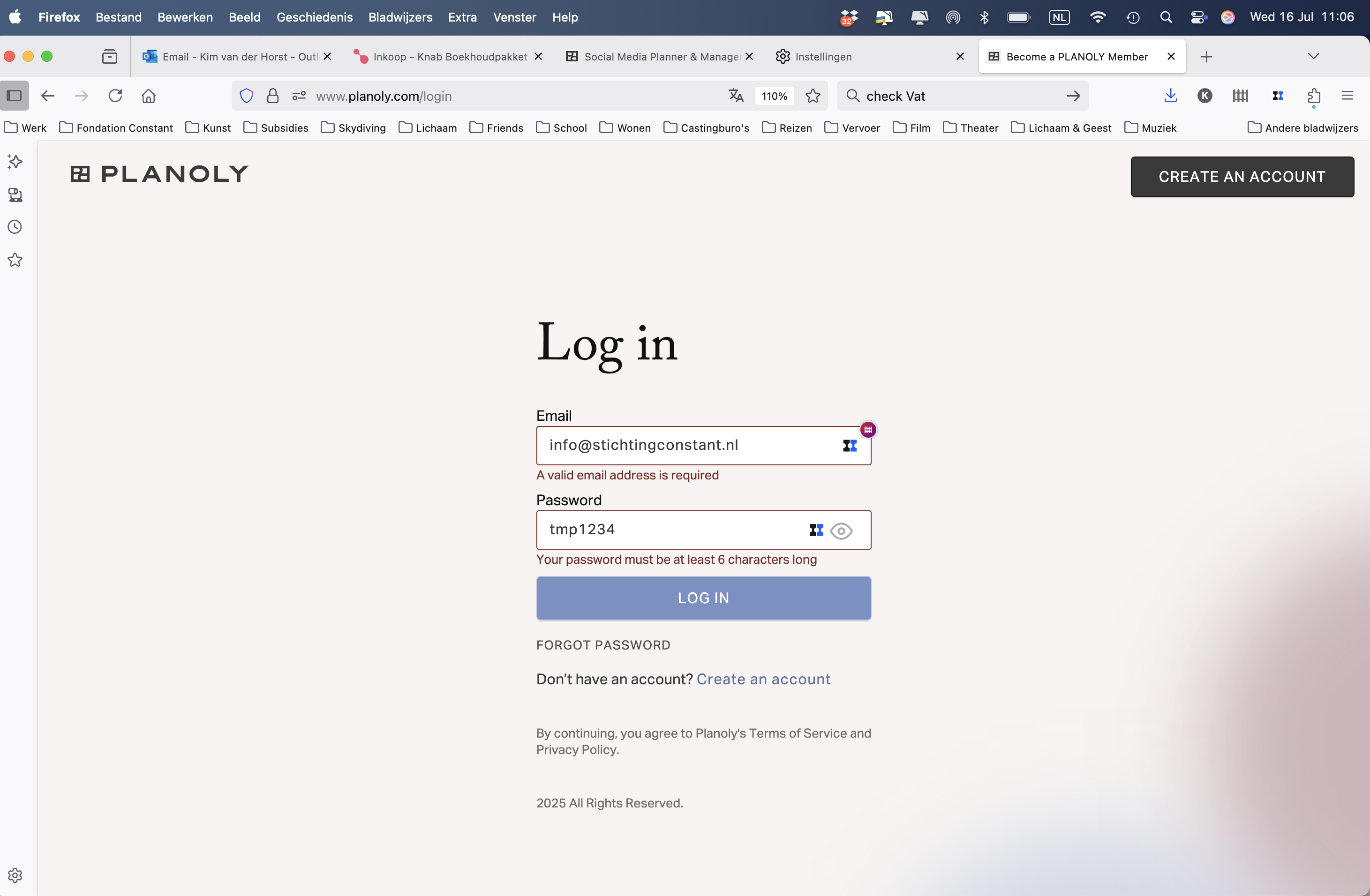Open the Apple menu
The width and height of the screenshot is (1370, 896).
click(x=15, y=17)
